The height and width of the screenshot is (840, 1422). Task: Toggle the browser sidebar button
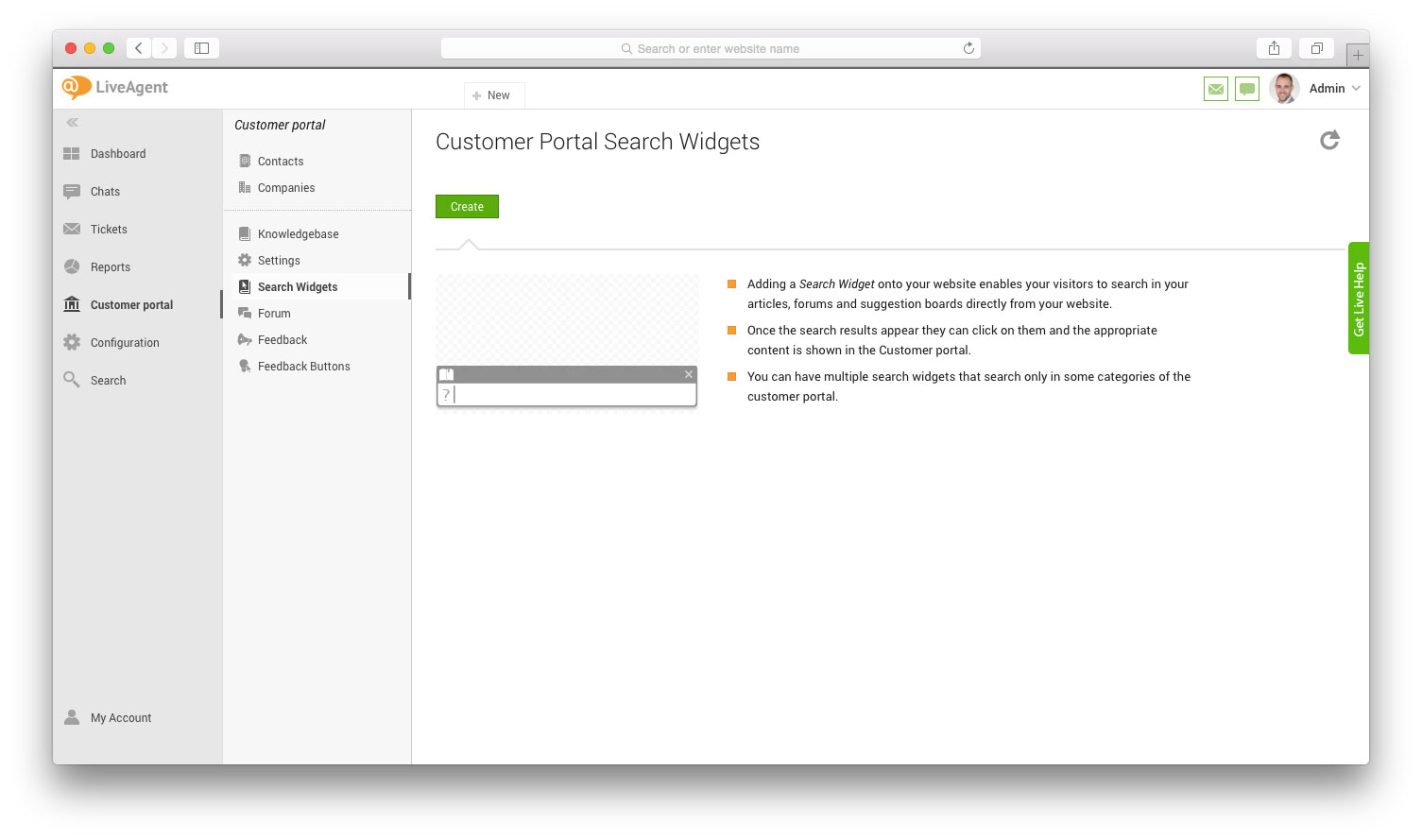tap(201, 48)
